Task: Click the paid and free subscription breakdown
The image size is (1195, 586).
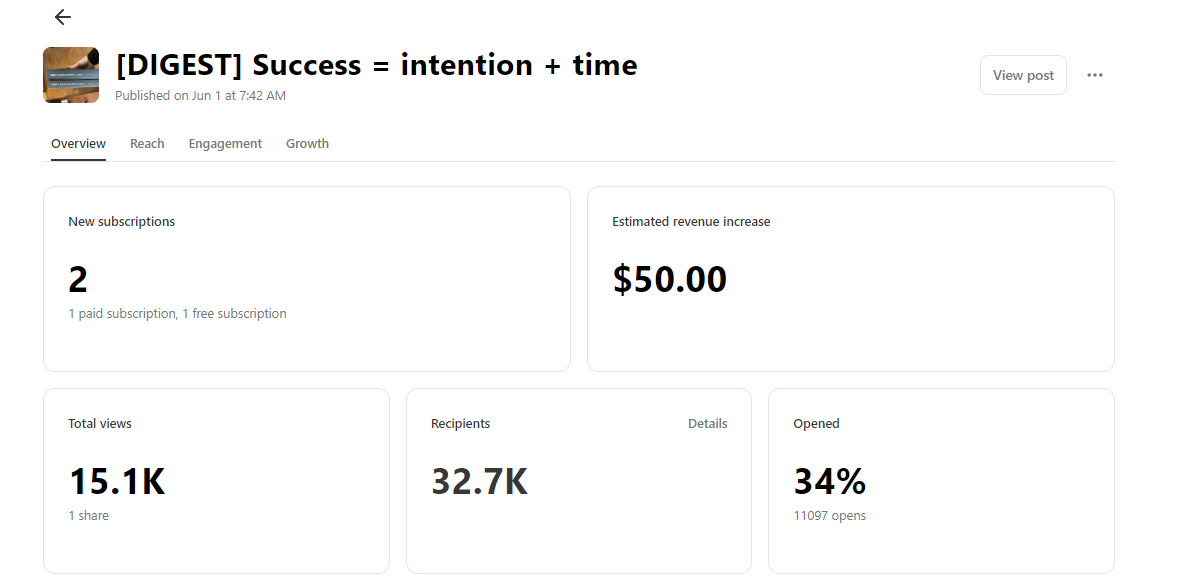Action: coord(177,314)
